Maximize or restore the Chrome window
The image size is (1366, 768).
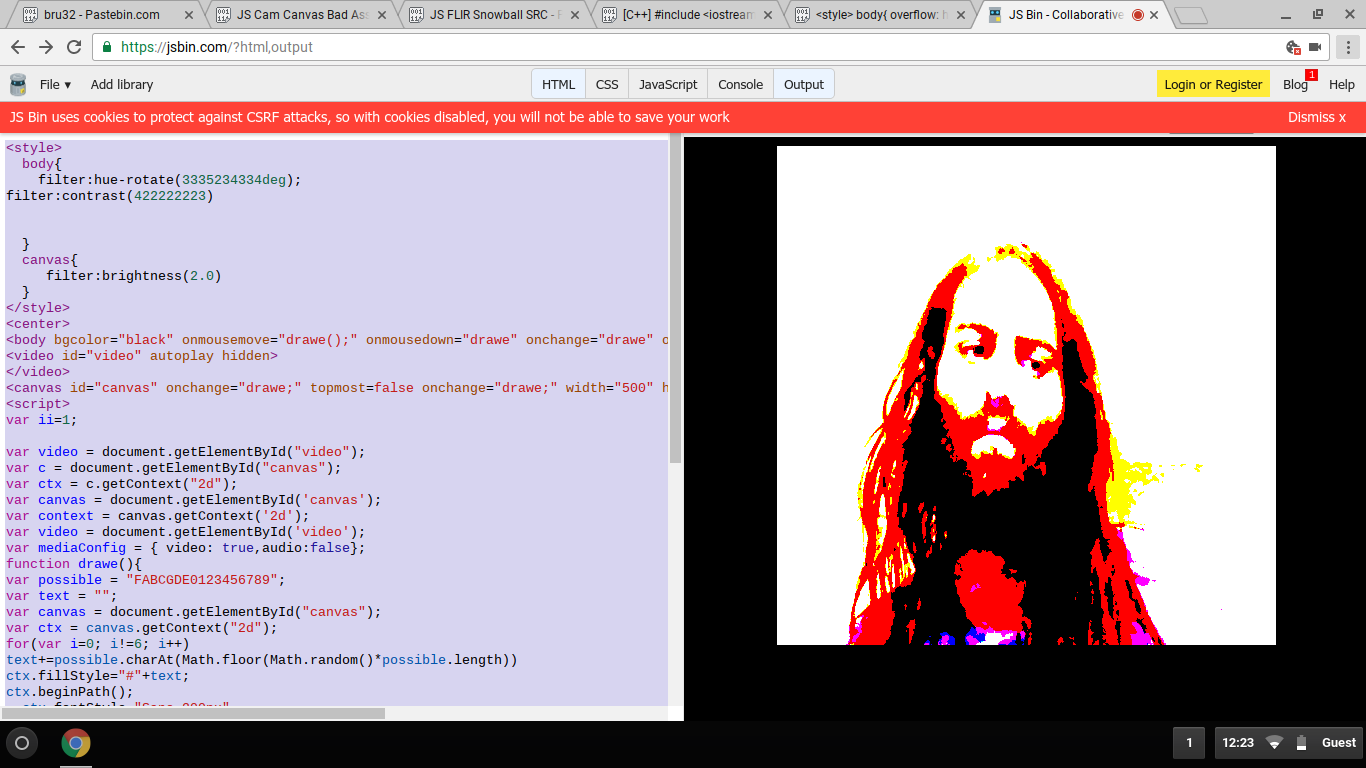(1317, 14)
